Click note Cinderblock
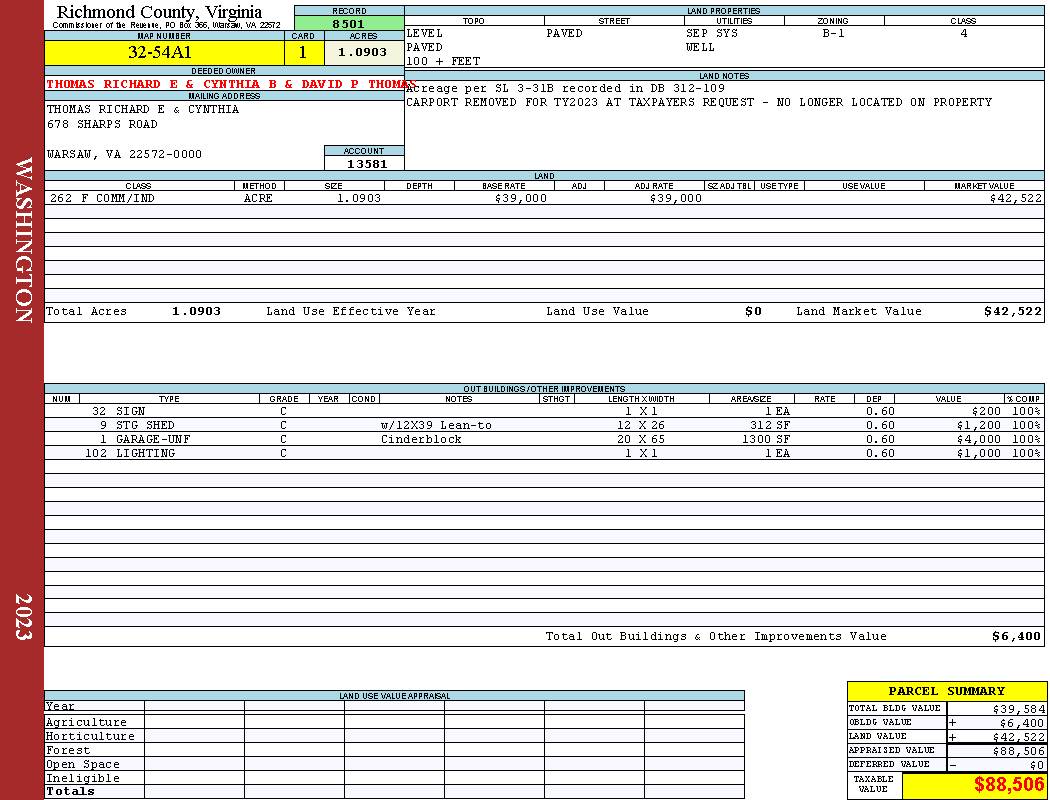This screenshot has height=800, width=1050. click(421, 439)
